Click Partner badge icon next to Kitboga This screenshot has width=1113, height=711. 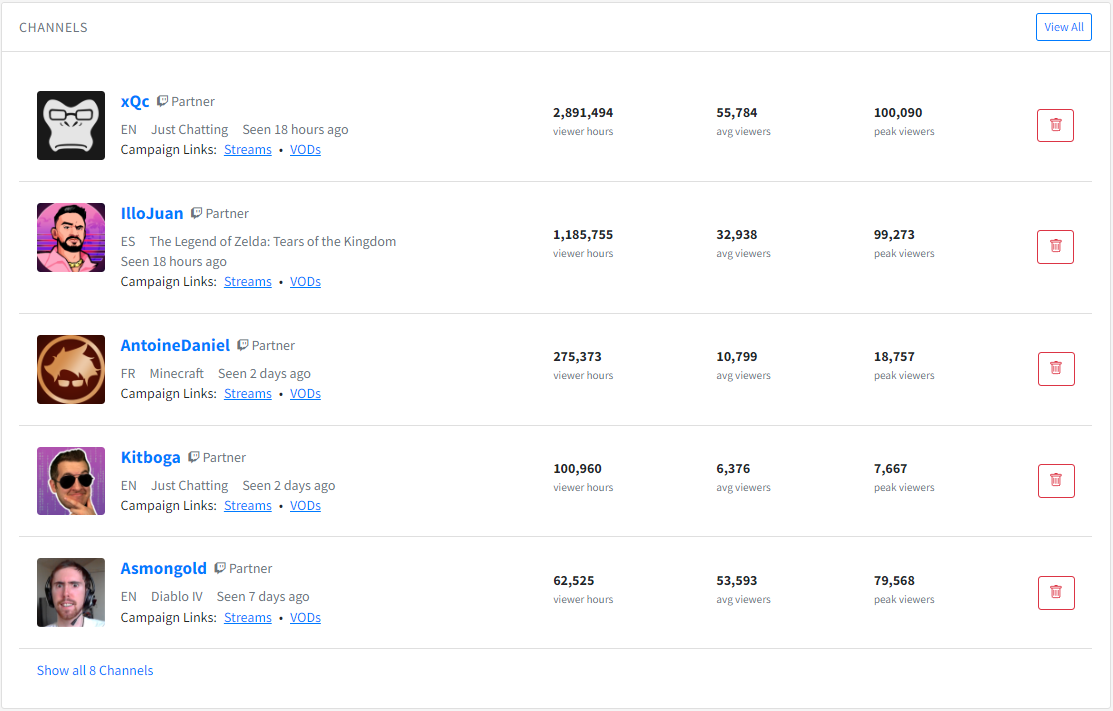click(194, 458)
